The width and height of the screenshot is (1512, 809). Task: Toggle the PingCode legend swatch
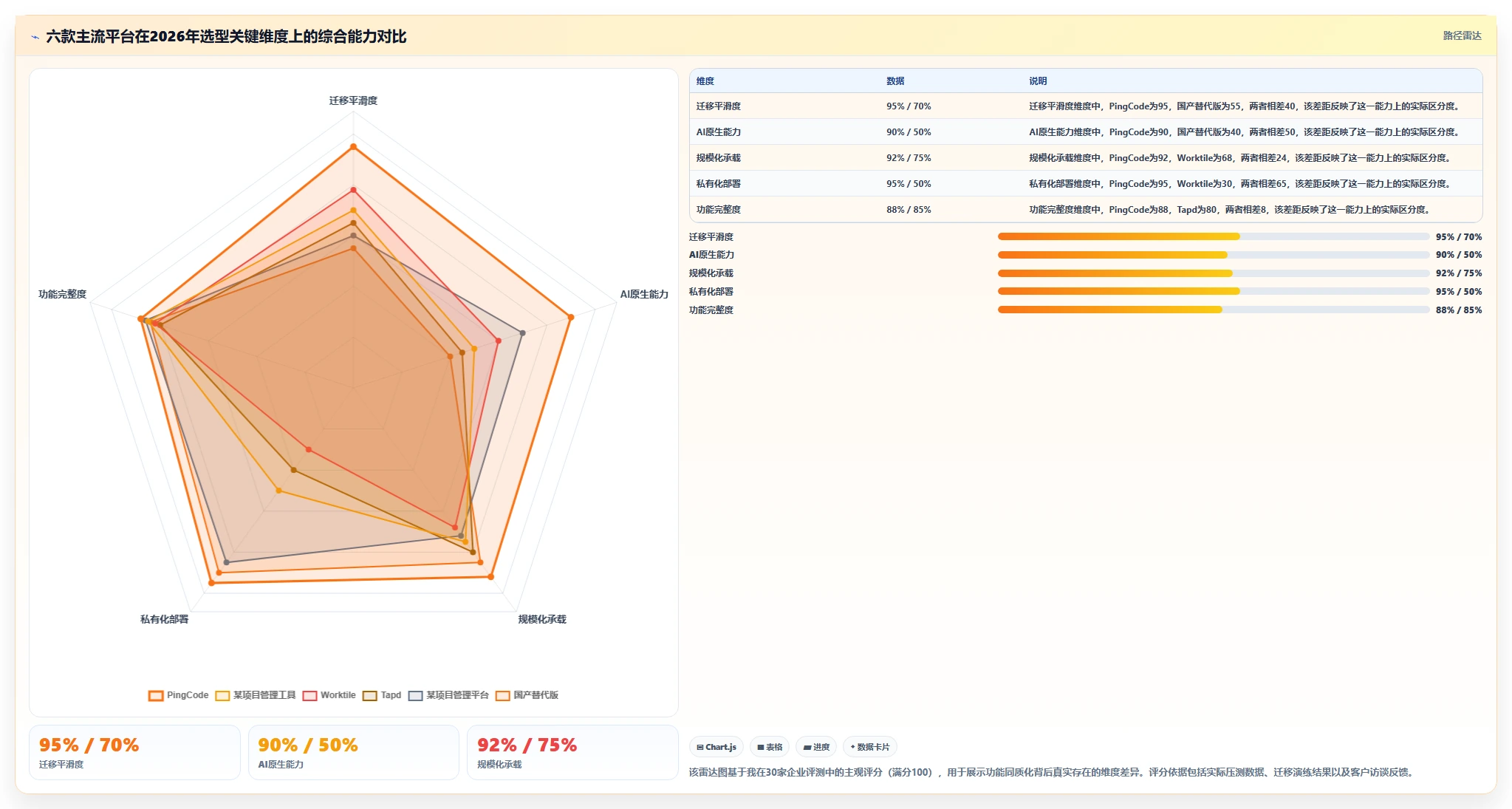tap(155, 695)
